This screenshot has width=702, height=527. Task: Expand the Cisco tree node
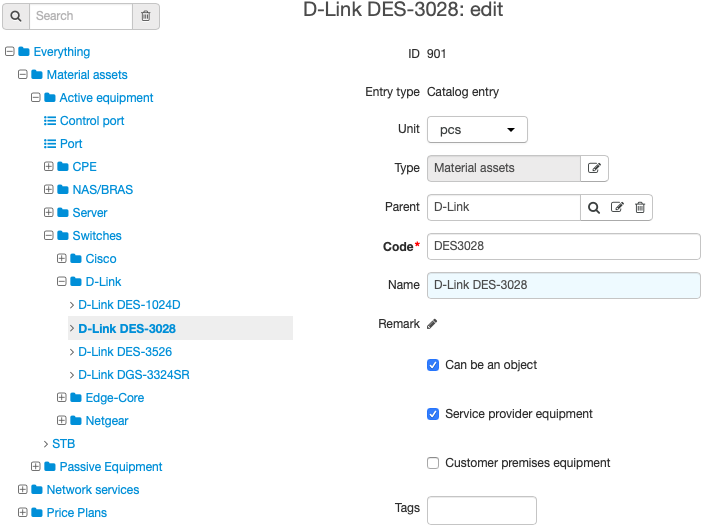[61, 258]
